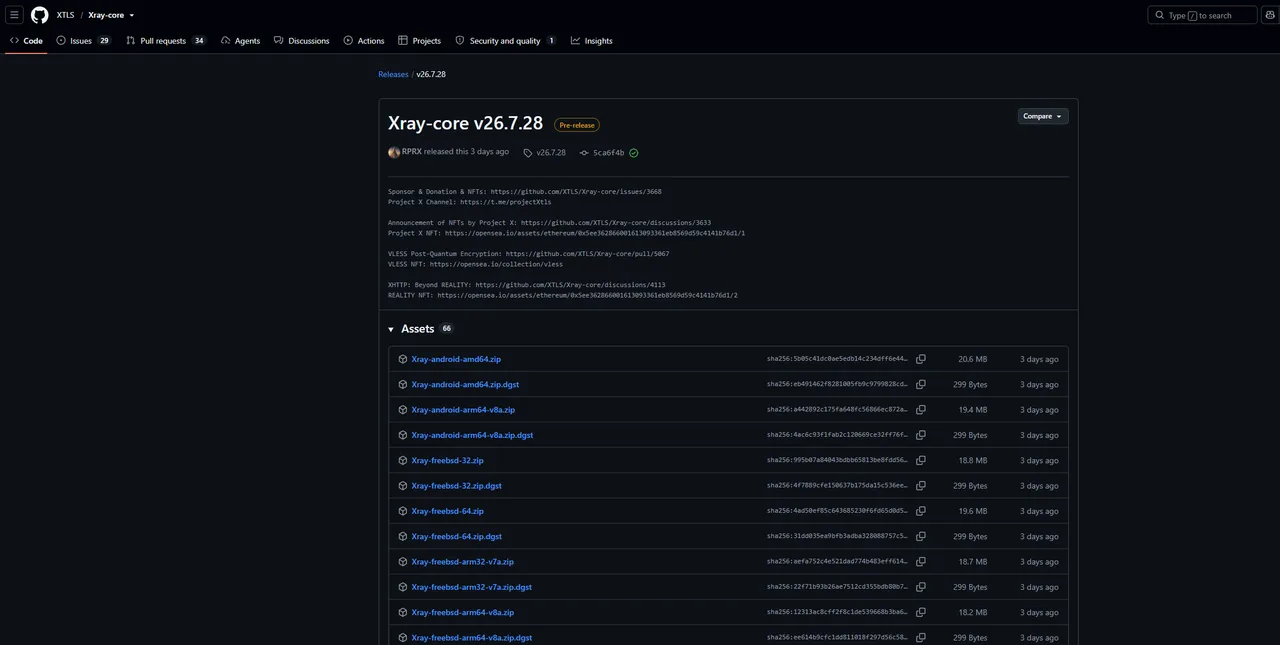Click the Sponsor & Donation & NFTs line
Viewport: 1280px width, 645px height.
tap(525, 191)
